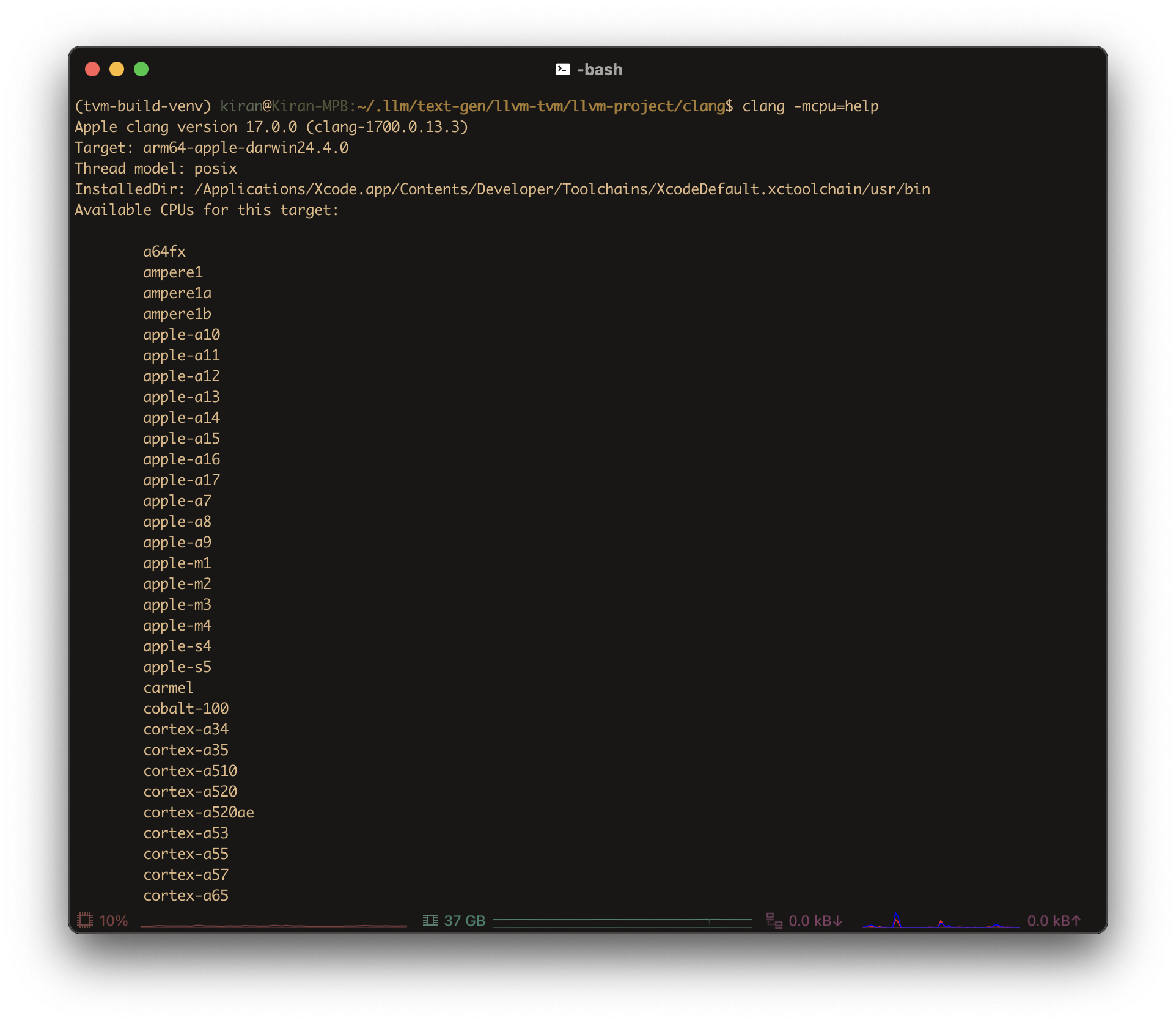This screenshot has width=1176, height=1024.
Task: Click the InstalledDir path line
Action: (502, 189)
